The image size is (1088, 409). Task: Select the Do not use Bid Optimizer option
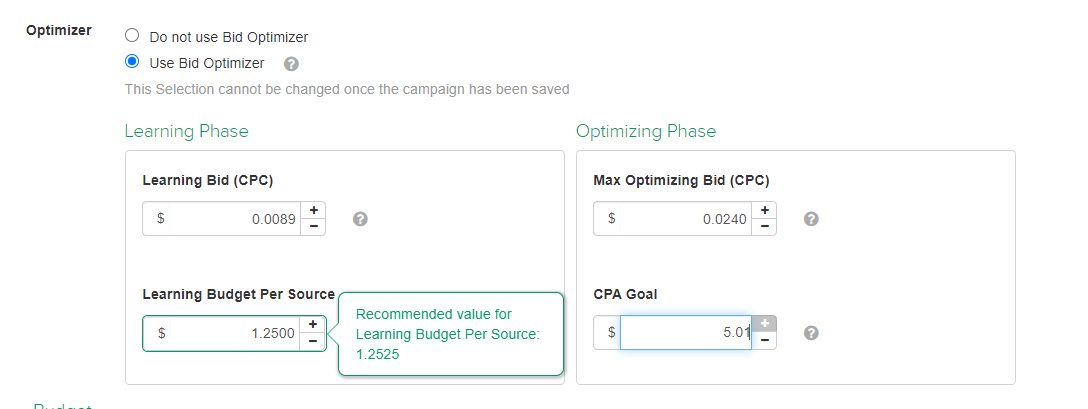coord(132,35)
